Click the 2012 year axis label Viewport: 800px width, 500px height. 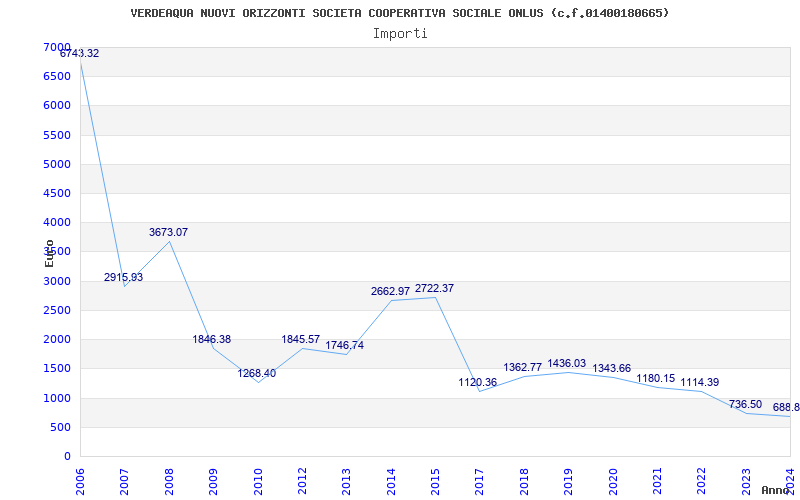point(302,481)
